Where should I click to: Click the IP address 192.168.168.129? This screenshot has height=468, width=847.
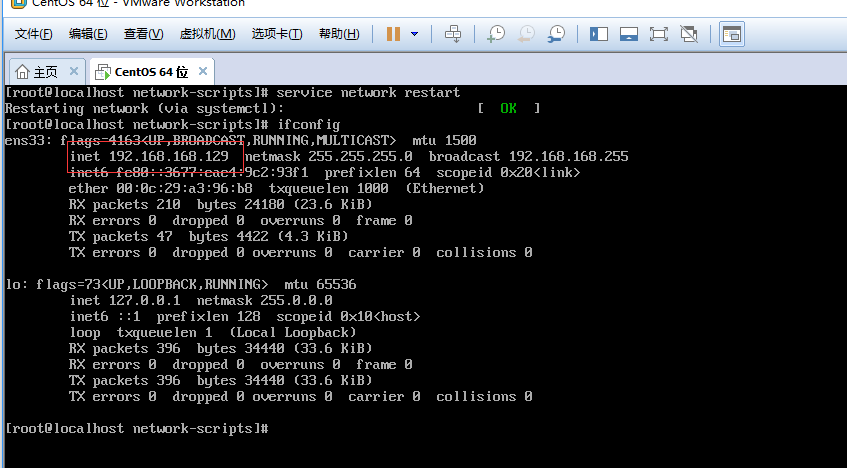tap(169, 156)
